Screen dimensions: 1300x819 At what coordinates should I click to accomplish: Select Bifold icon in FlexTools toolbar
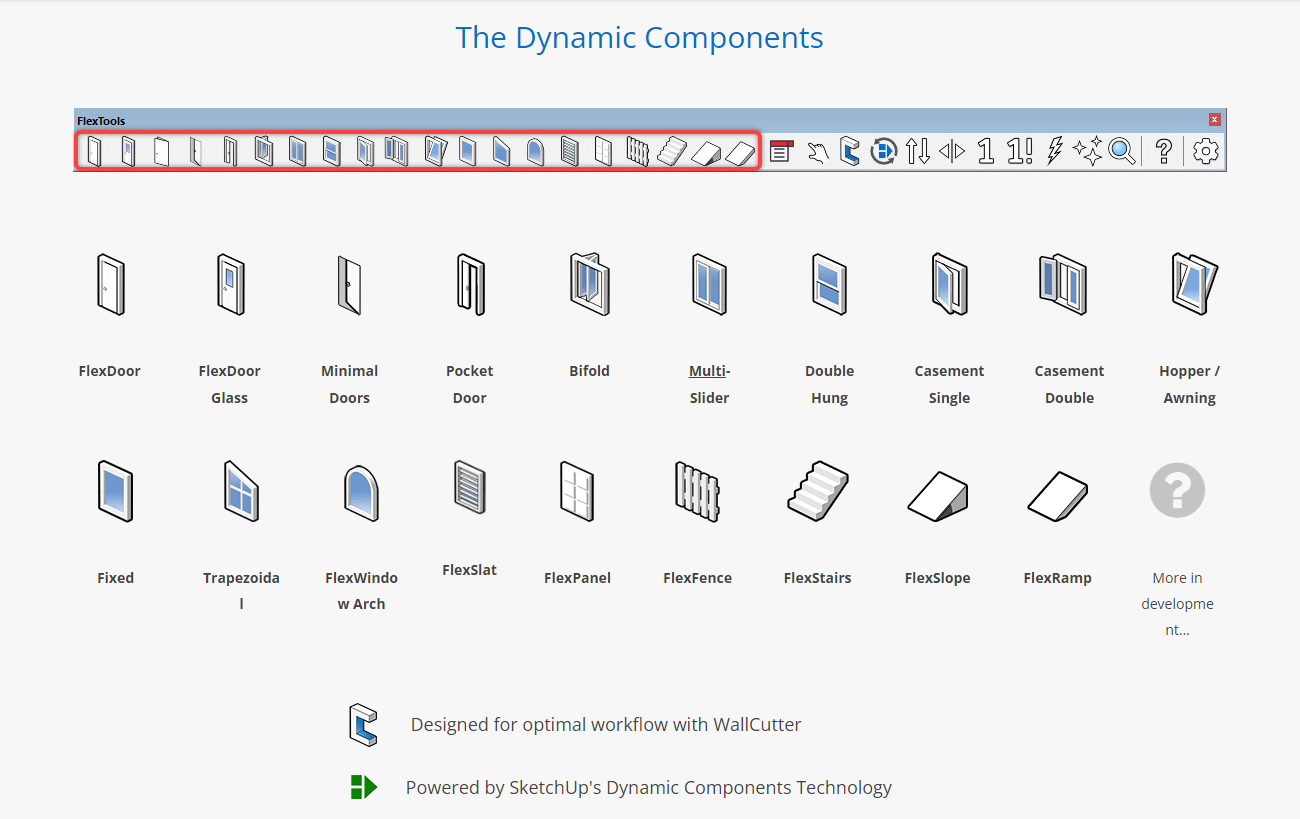pos(263,151)
